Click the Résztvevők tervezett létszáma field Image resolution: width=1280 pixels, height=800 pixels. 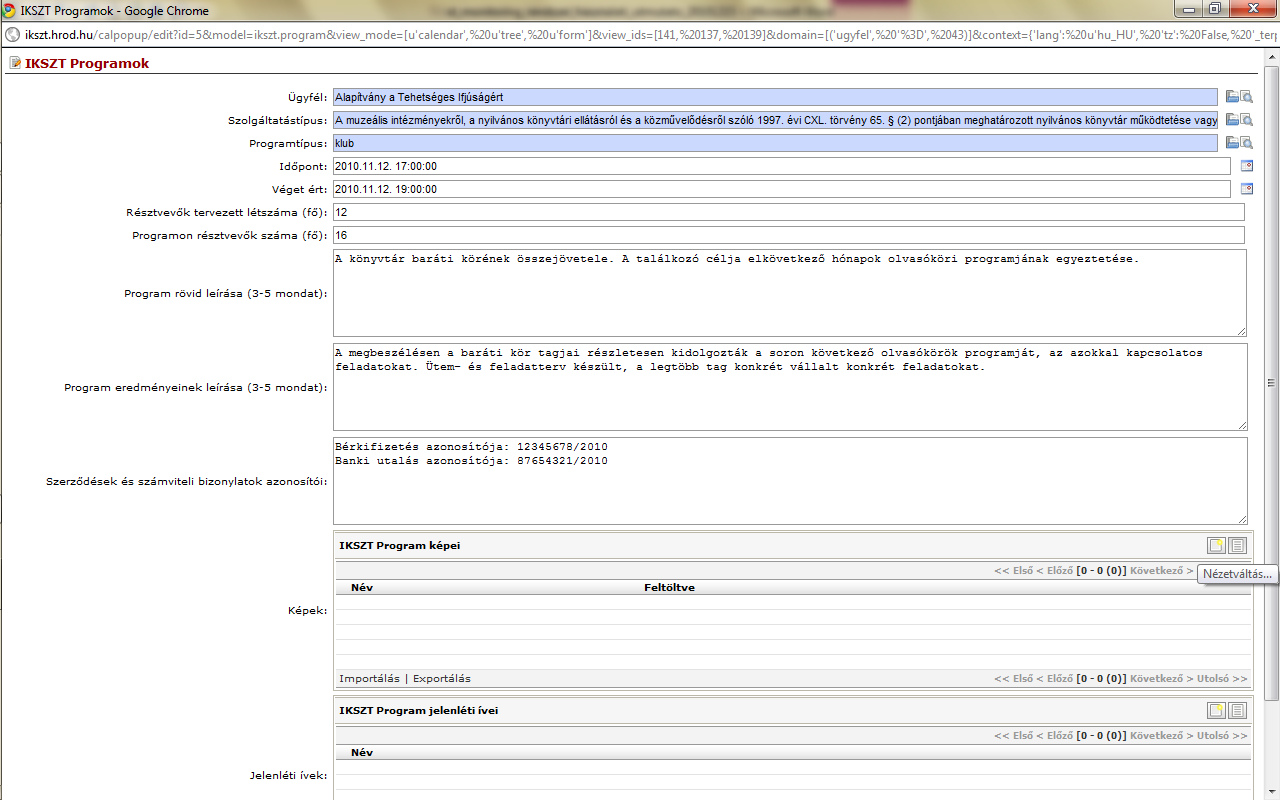coord(789,212)
